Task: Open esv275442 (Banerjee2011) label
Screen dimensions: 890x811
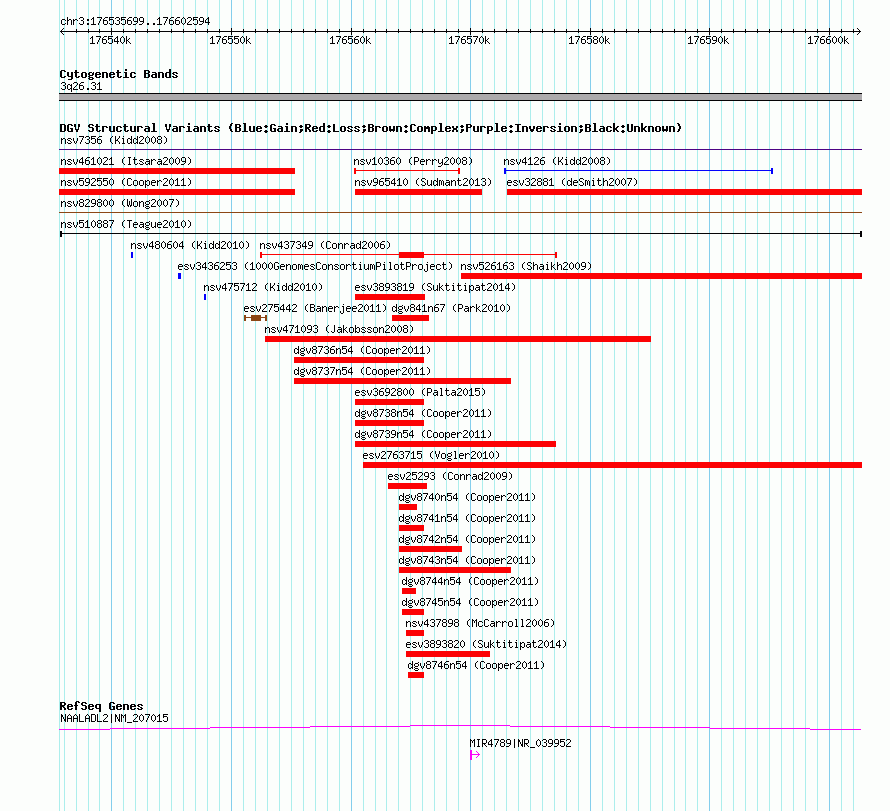Action: point(315,308)
